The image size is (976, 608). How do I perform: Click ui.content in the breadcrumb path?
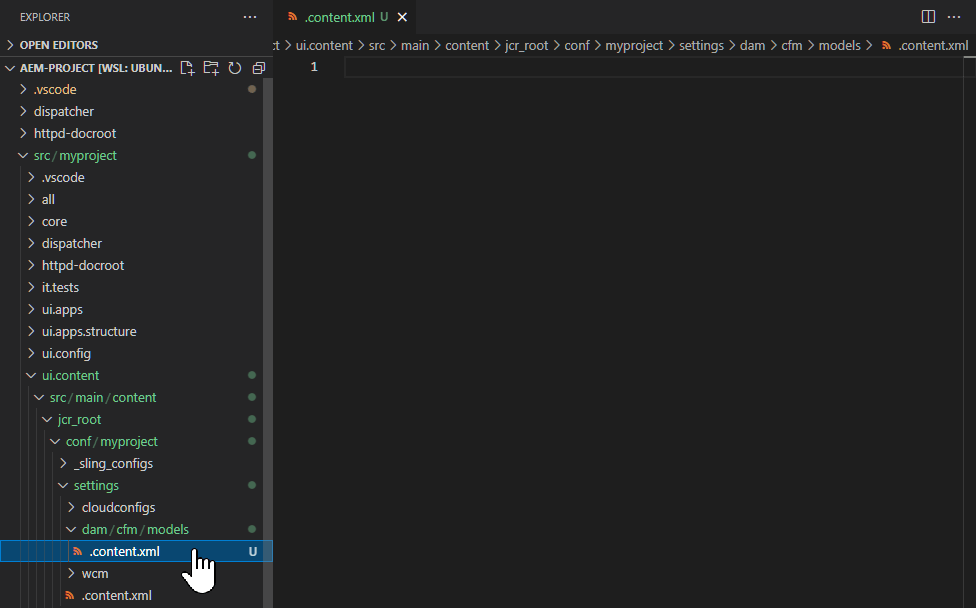pyautogui.click(x=324, y=45)
